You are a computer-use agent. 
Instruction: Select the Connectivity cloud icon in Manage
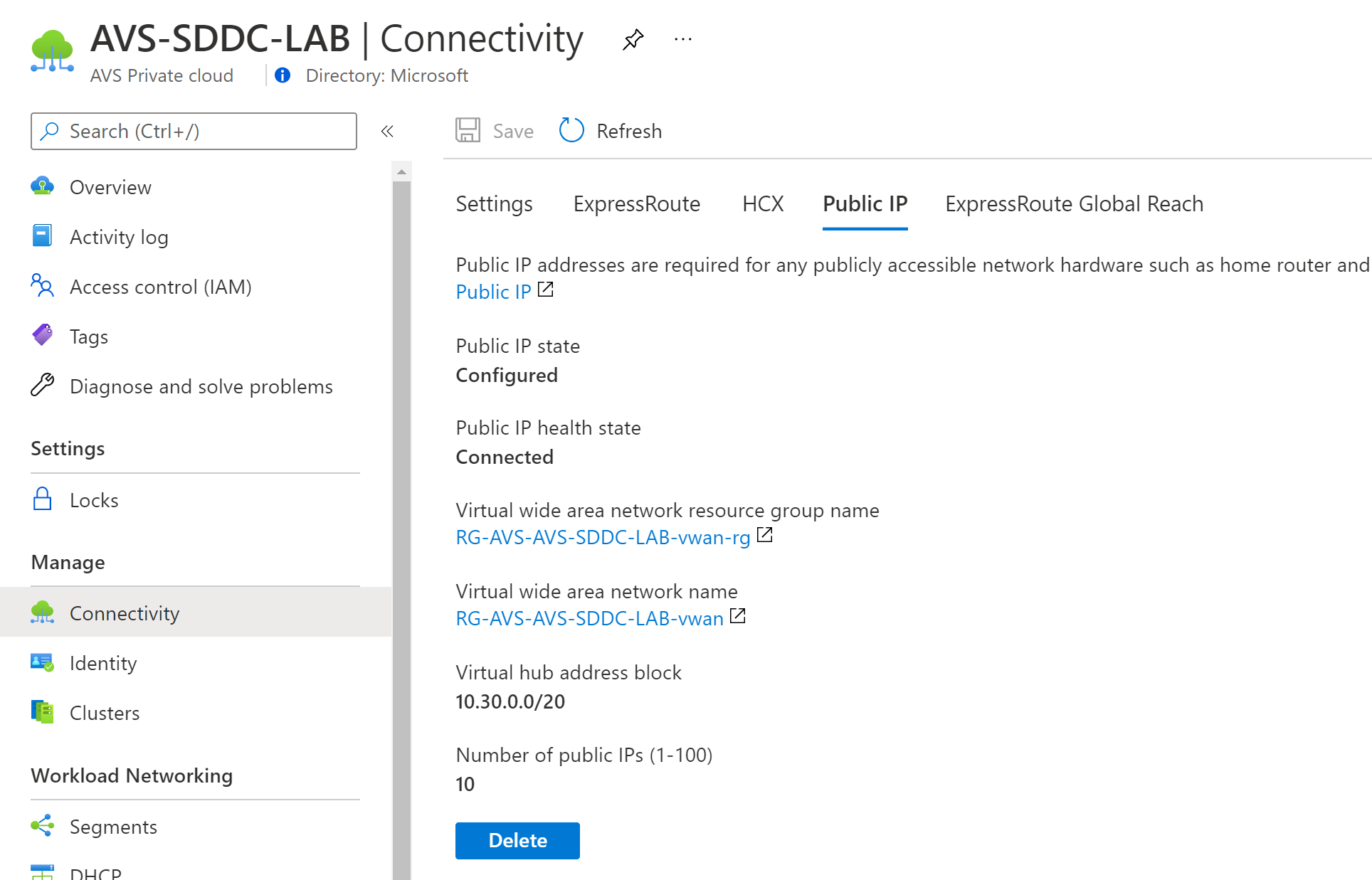(x=42, y=613)
